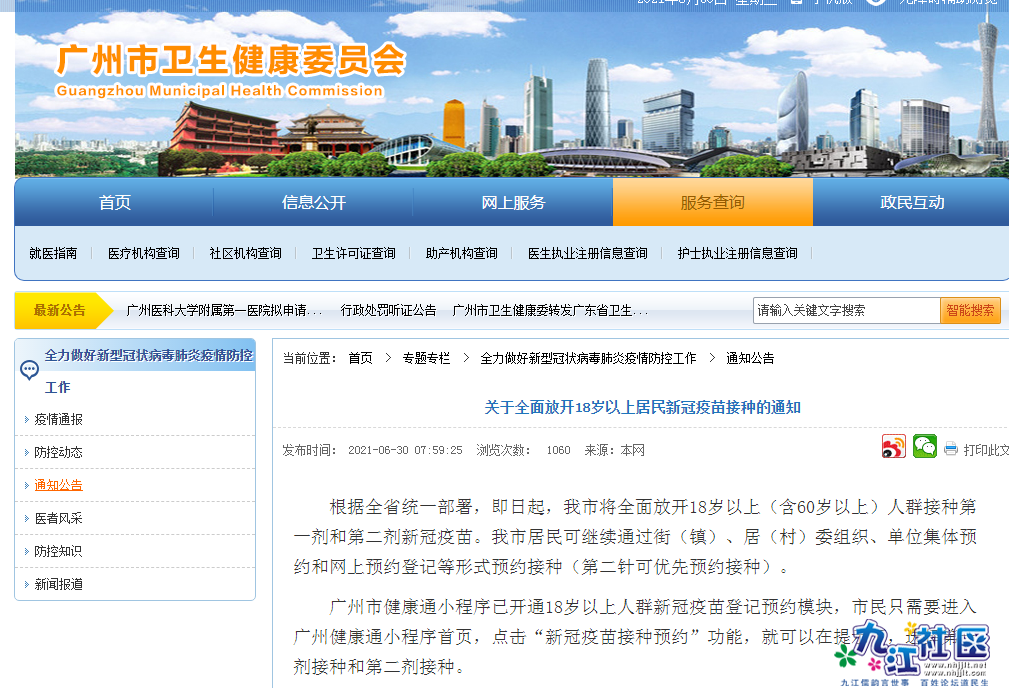
Task: Open the 网上服务 tab
Action: tap(513, 202)
